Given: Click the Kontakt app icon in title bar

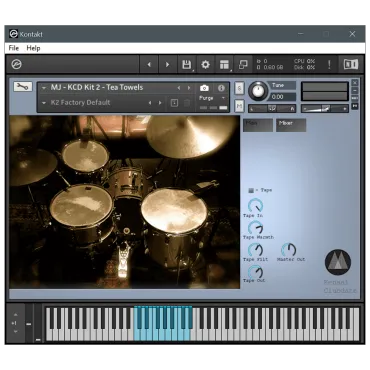Looking at the screenshot, I should pos(13,34).
